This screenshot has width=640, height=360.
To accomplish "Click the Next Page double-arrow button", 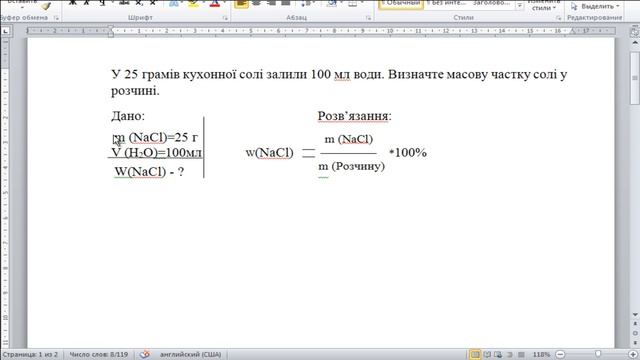I will (635, 342).
